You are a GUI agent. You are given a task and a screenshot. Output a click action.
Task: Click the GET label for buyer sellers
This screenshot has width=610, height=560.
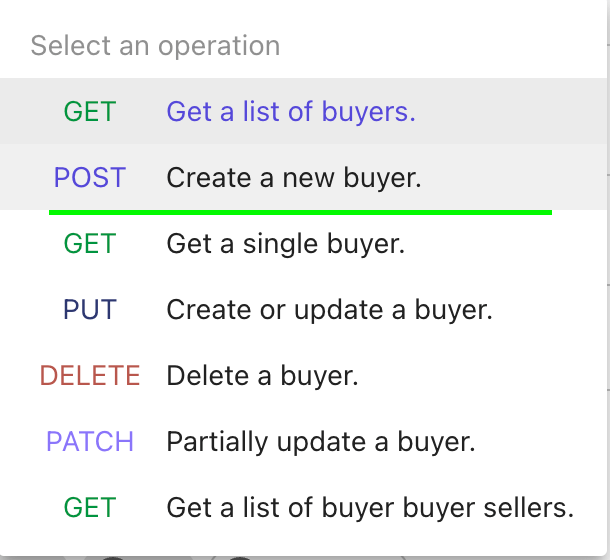[90, 508]
